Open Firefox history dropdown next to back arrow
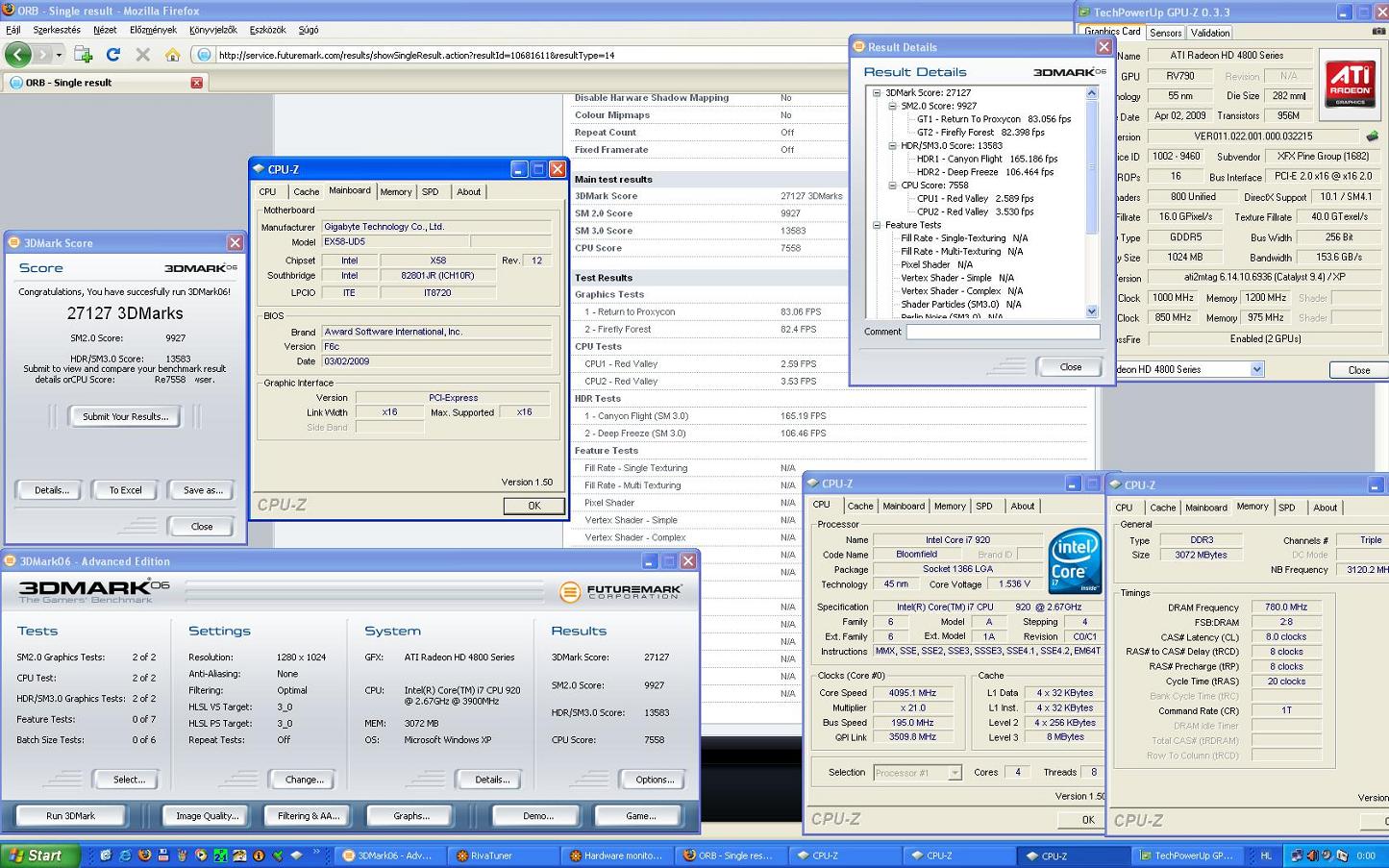This screenshot has width=1389, height=868. coord(59,55)
